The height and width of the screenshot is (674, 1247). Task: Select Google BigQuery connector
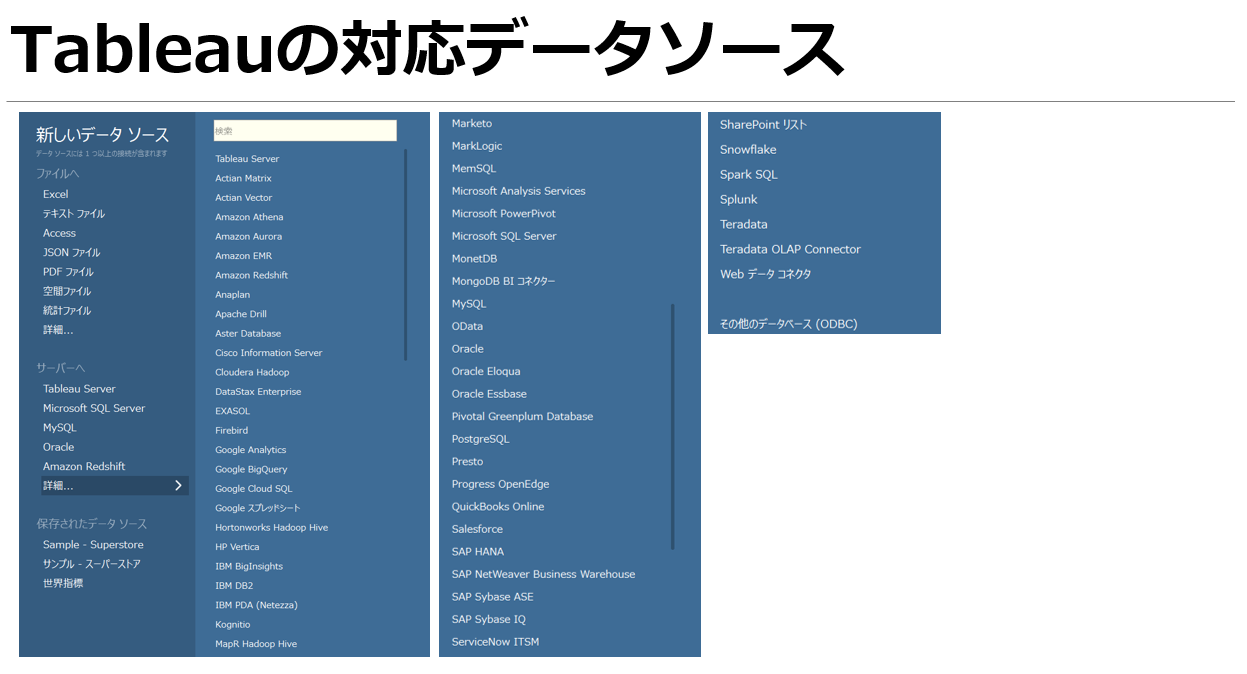coord(251,469)
